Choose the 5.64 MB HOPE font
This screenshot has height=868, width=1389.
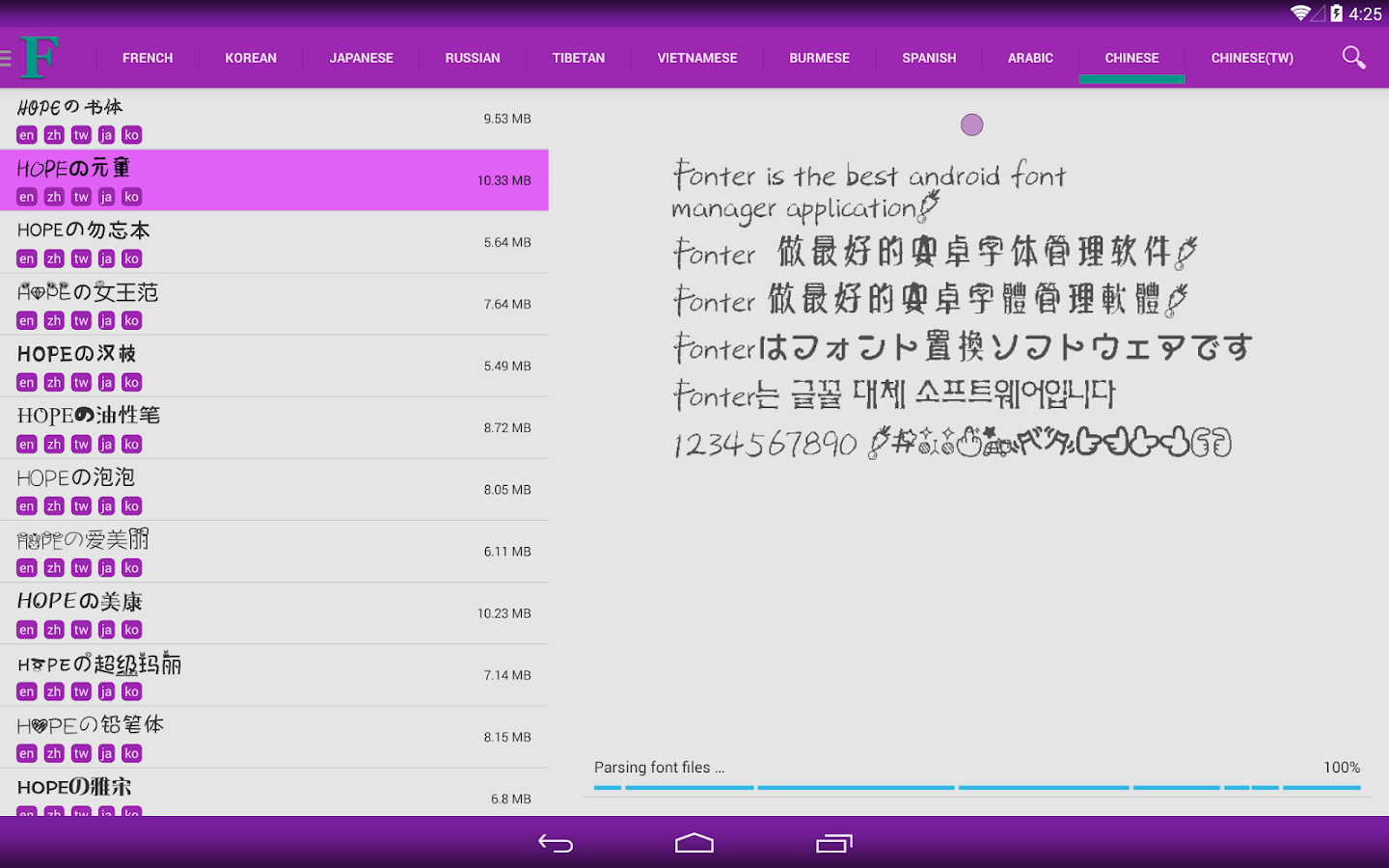pos(274,242)
